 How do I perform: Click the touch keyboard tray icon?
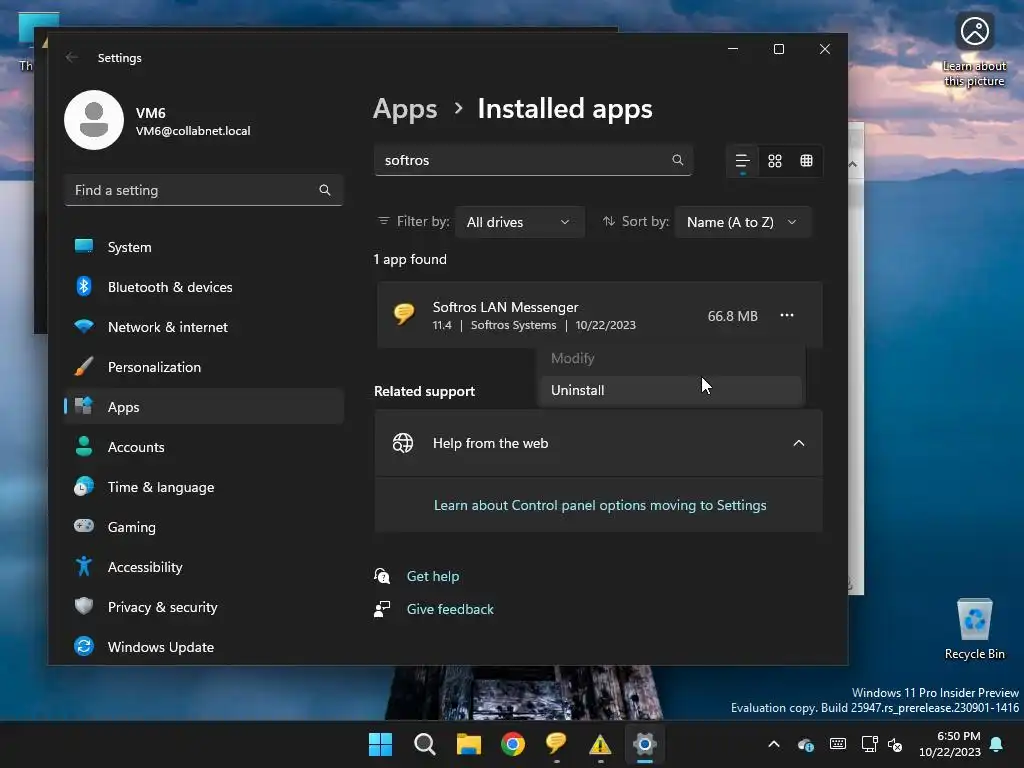[838, 744]
